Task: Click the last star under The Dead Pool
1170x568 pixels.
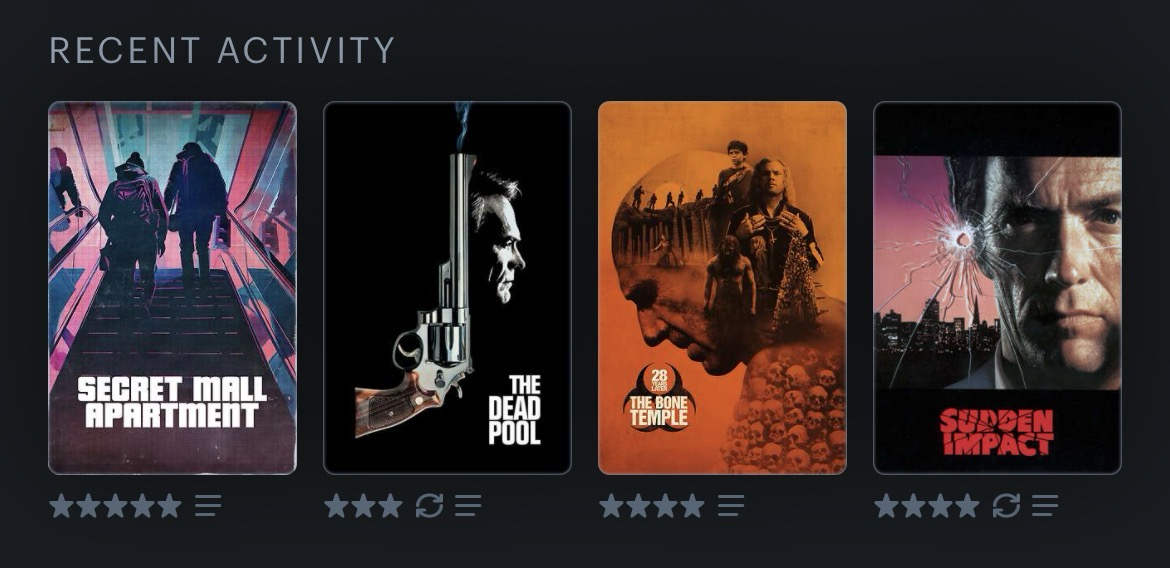Action: (x=390, y=505)
